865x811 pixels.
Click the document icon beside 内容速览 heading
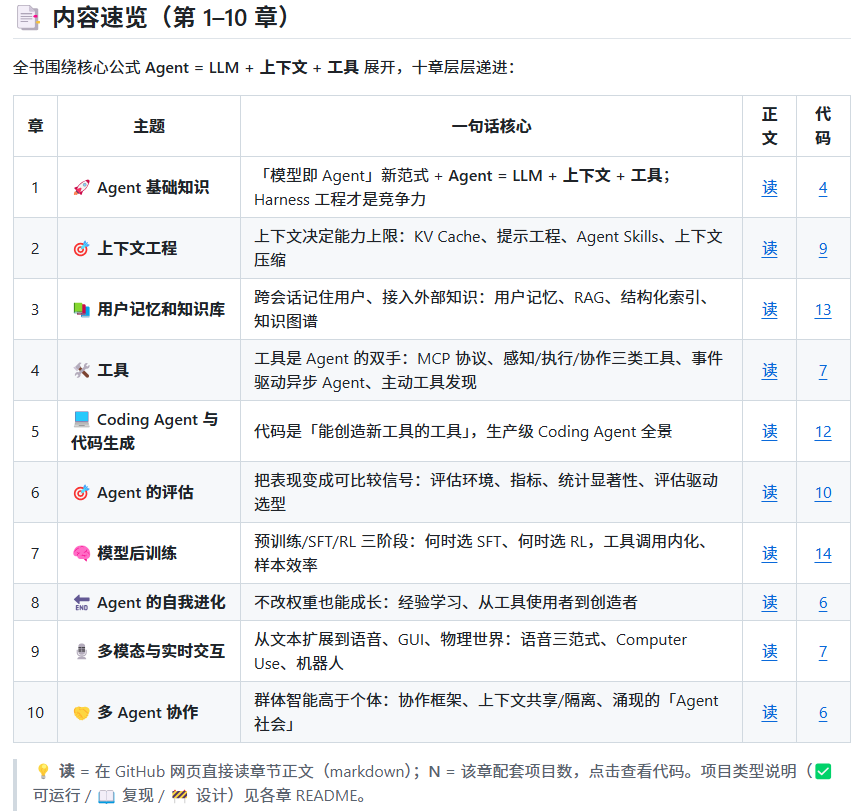tap(28, 18)
